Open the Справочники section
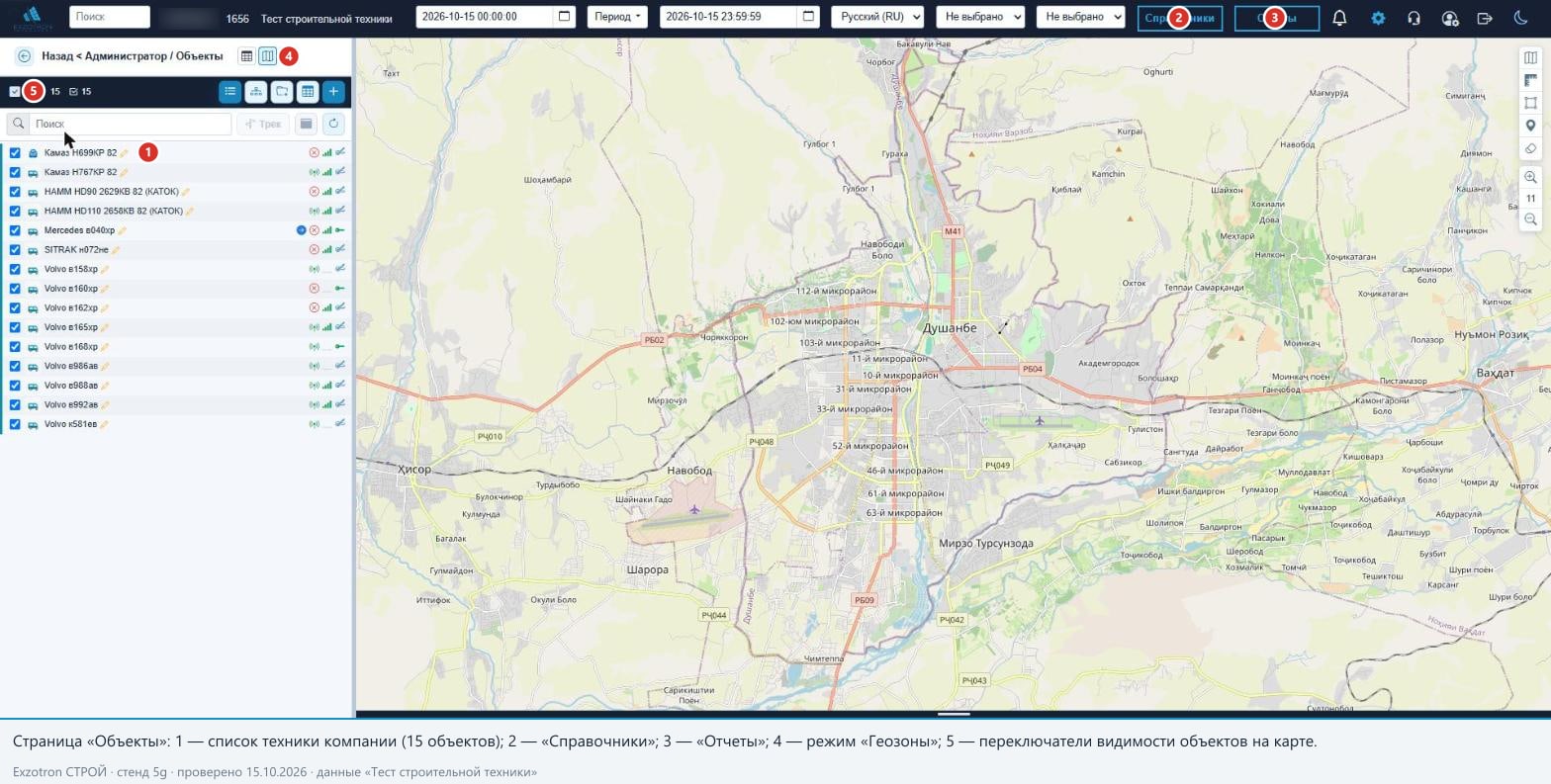 [1180, 18]
